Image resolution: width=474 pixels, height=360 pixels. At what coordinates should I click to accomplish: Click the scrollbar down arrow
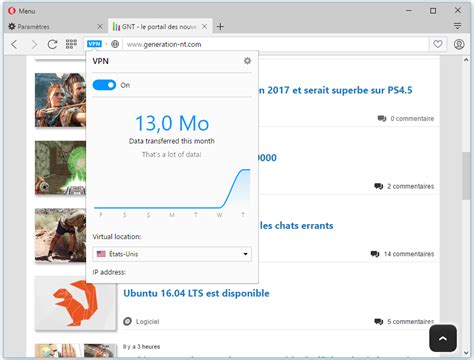click(466, 352)
